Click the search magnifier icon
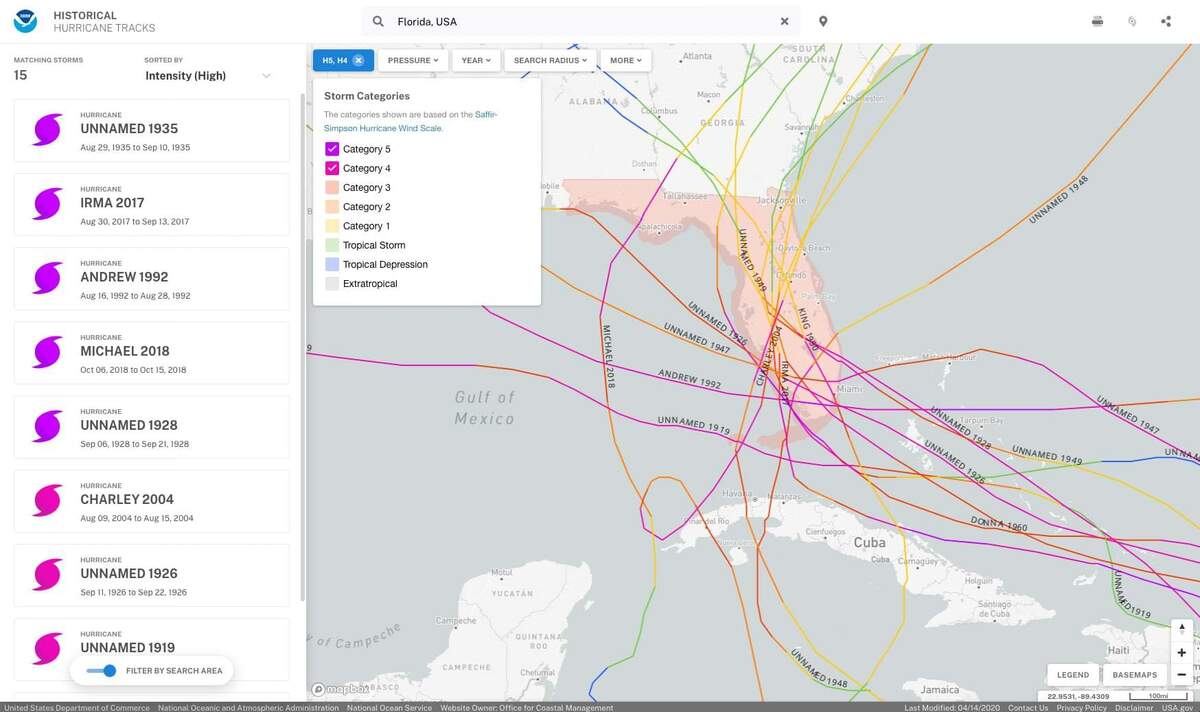1200x712 pixels. pyautogui.click(x=378, y=21)
